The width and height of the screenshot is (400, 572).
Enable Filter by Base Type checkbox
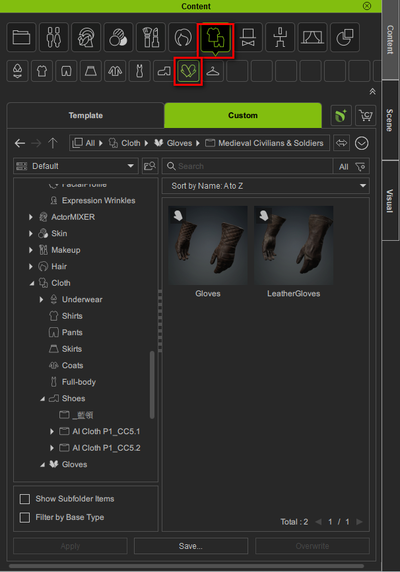[x=25, y=517]
